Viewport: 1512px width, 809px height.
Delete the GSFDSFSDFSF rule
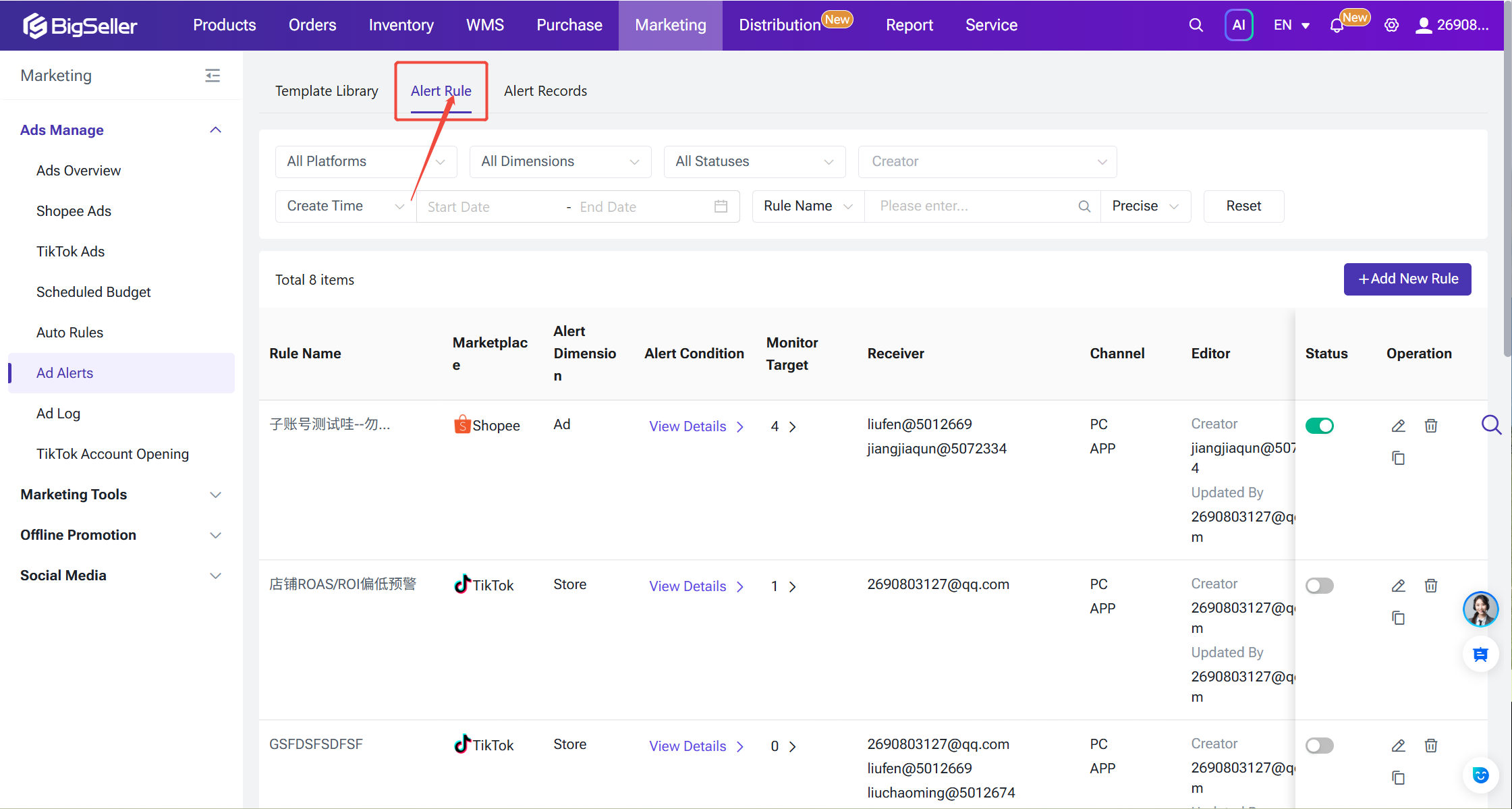click(1431, 746)
